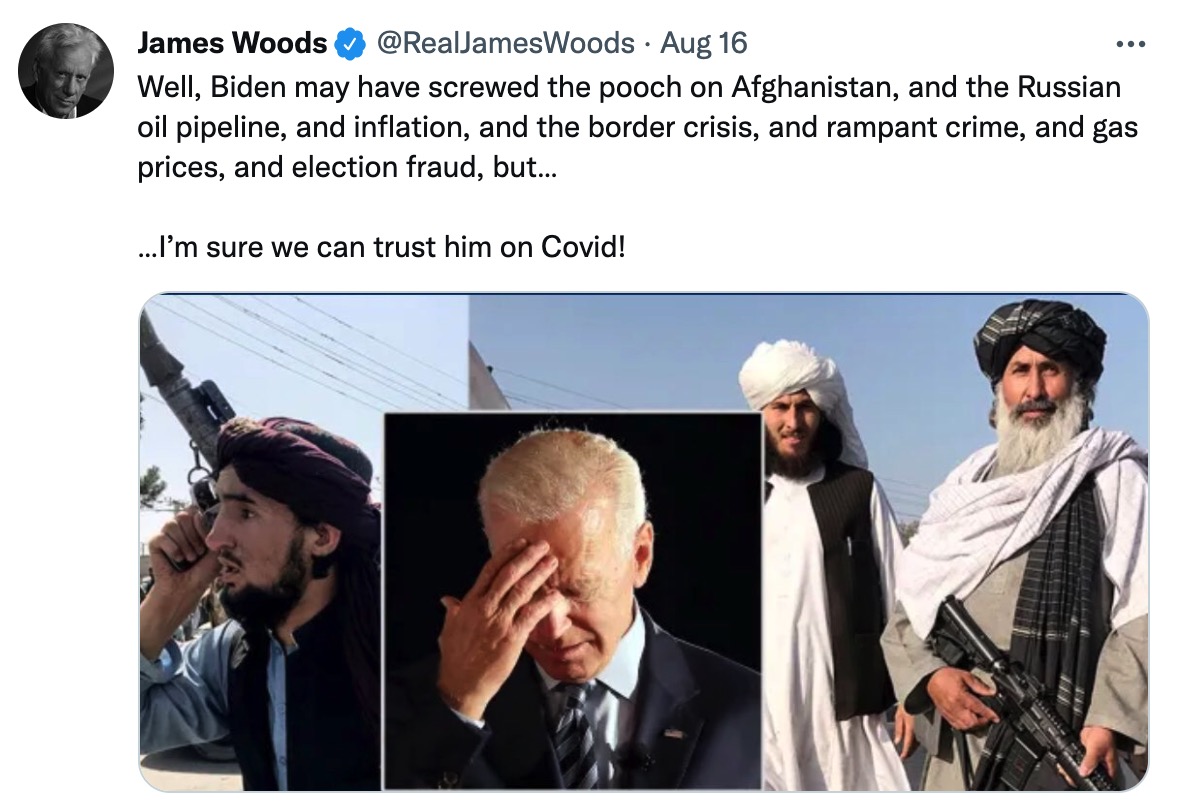This screenshot has width=1178, height=806.
Task: Open the @RealJamesWoods handle link
Action: pos(505,43)
